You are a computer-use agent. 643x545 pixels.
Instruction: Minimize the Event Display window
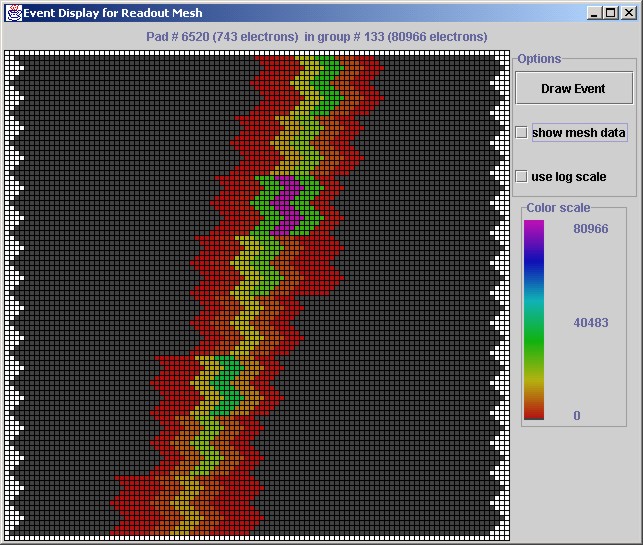click(x=593, y=13)
